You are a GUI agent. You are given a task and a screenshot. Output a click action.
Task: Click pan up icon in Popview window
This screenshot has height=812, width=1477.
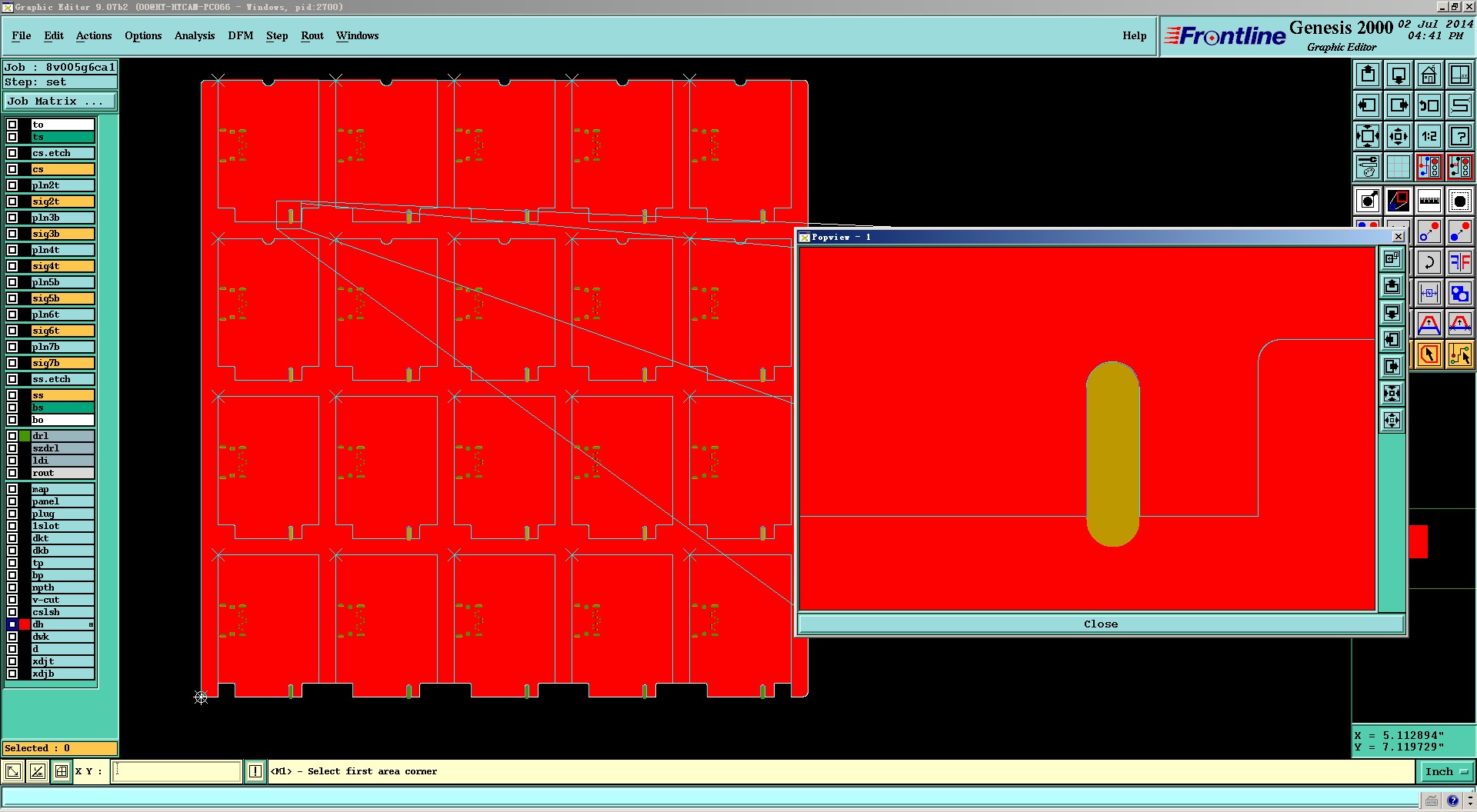pyautogui.click(x=1392, y=286)
